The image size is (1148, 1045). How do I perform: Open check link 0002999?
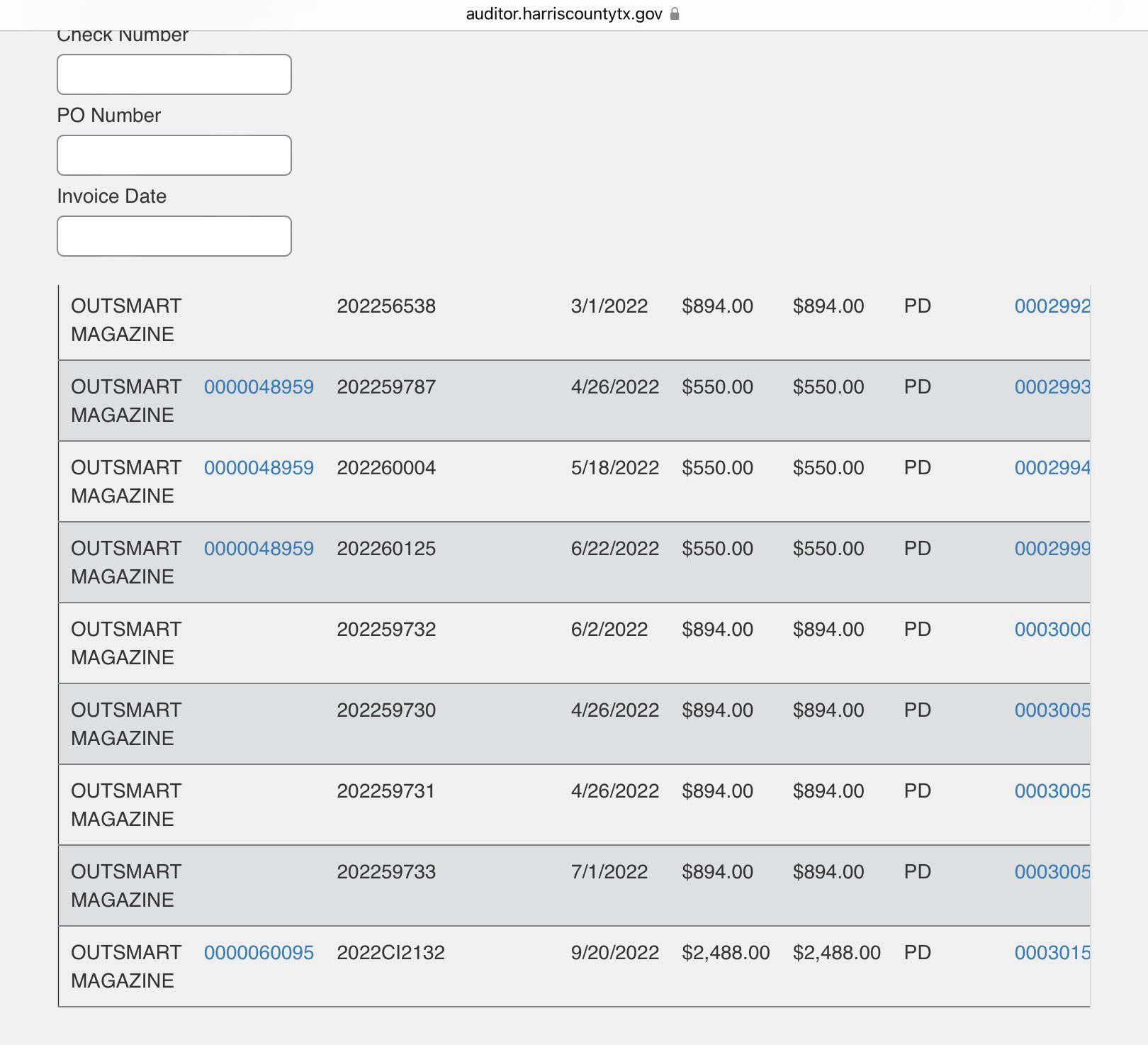click(1052, 549)
